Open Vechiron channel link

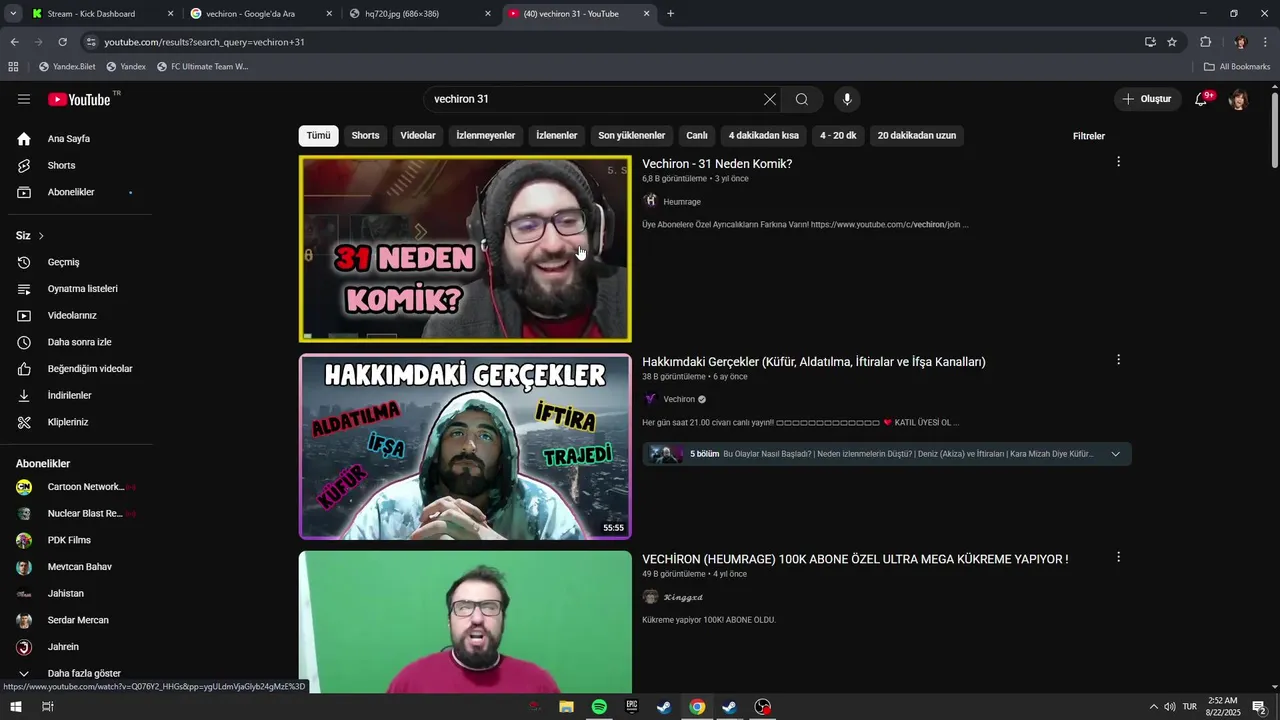click(x=679, y=399)
